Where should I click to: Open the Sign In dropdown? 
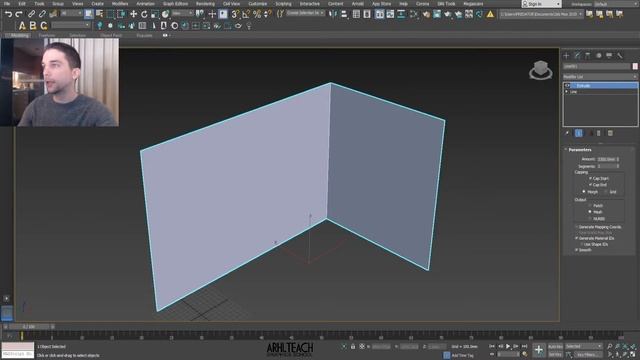click(541, 4)
